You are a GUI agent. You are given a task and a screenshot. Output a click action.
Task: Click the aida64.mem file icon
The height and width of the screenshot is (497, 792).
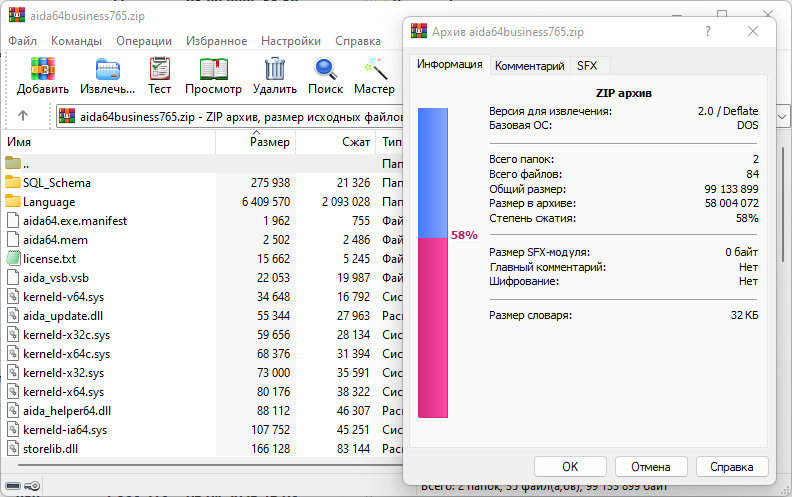[x=13, y=239]
